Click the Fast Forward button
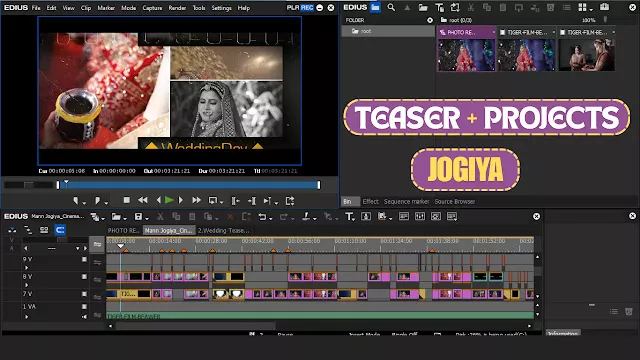This screenshot has width=640, height=360. (x=196, y=200)
